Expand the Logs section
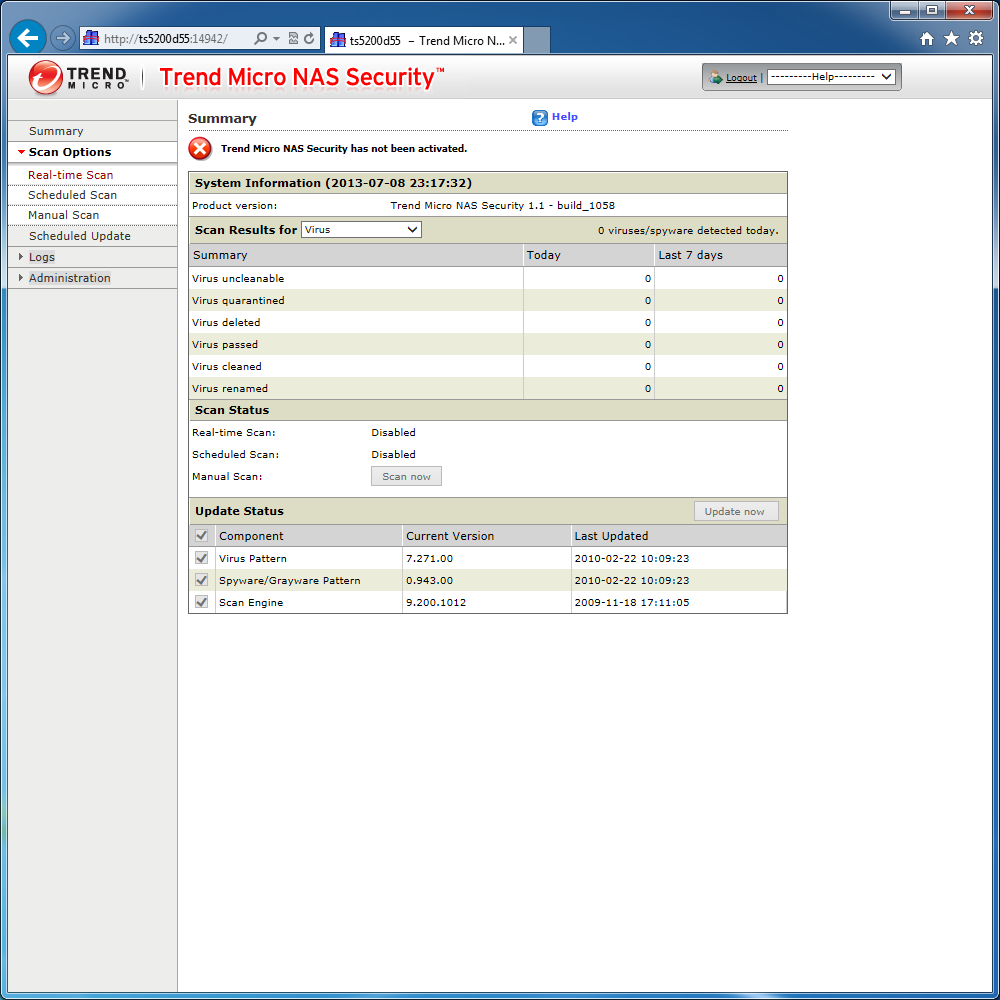Screen dimensions: 1000x1000 pos(41,257)
